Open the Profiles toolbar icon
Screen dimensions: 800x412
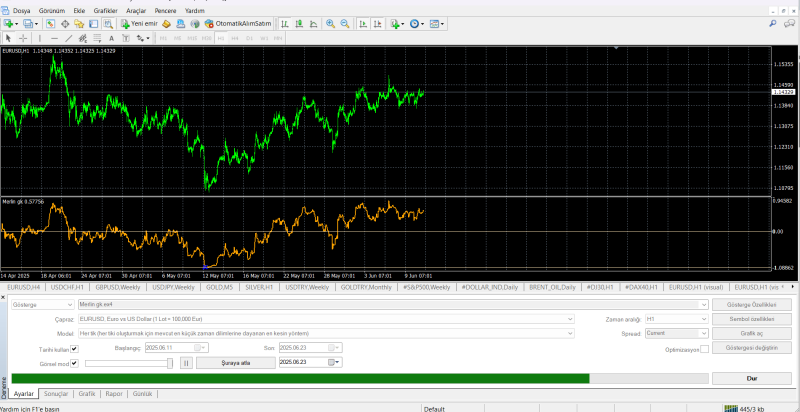pyautogui.click(x=29, y=23)
